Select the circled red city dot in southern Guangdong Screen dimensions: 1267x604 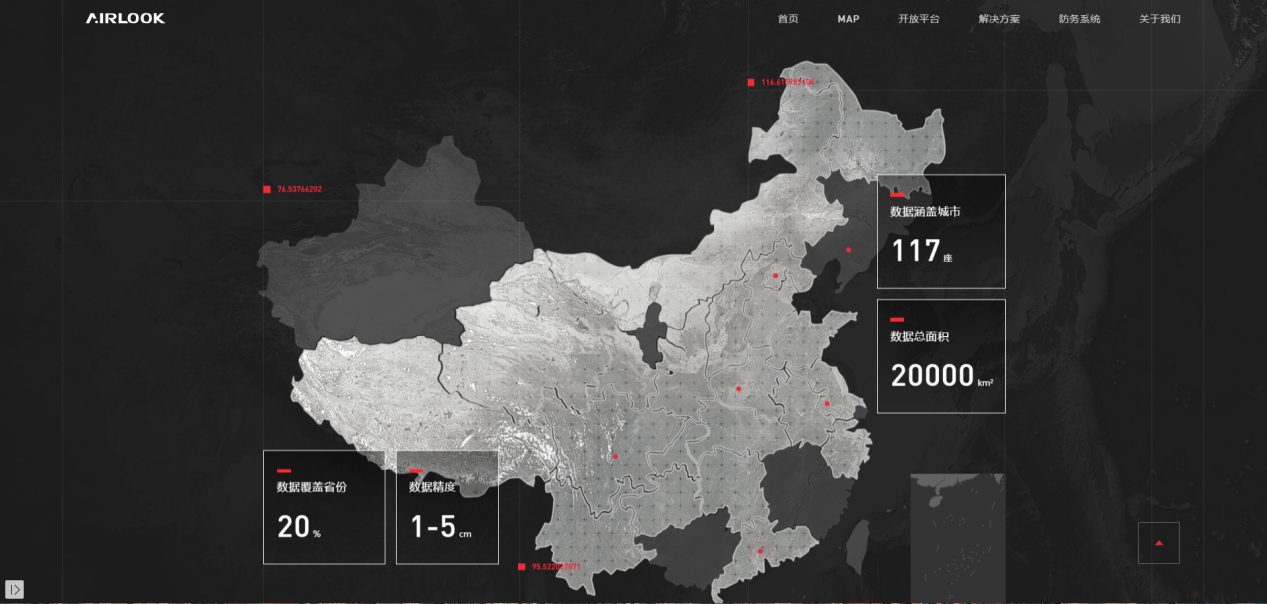click(x=760, y=551)
